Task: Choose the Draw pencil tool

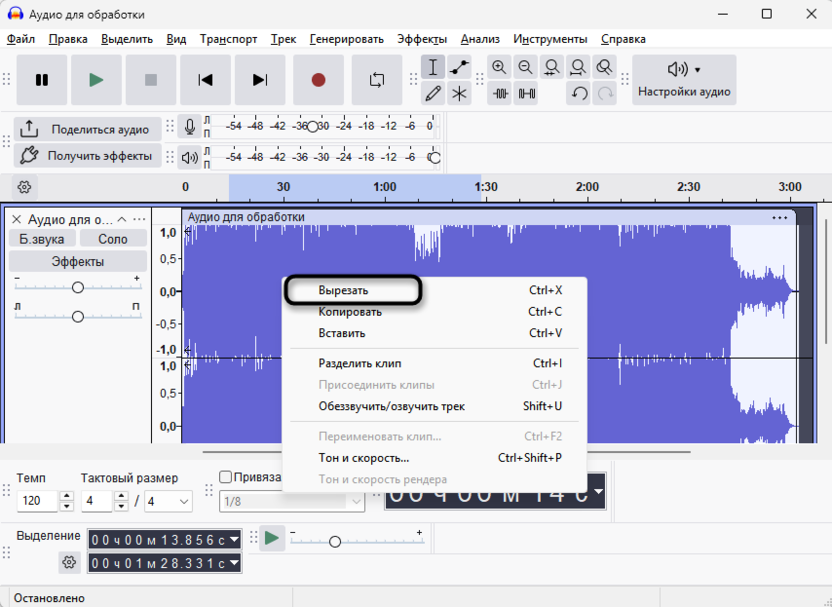Action: (433, 93)
